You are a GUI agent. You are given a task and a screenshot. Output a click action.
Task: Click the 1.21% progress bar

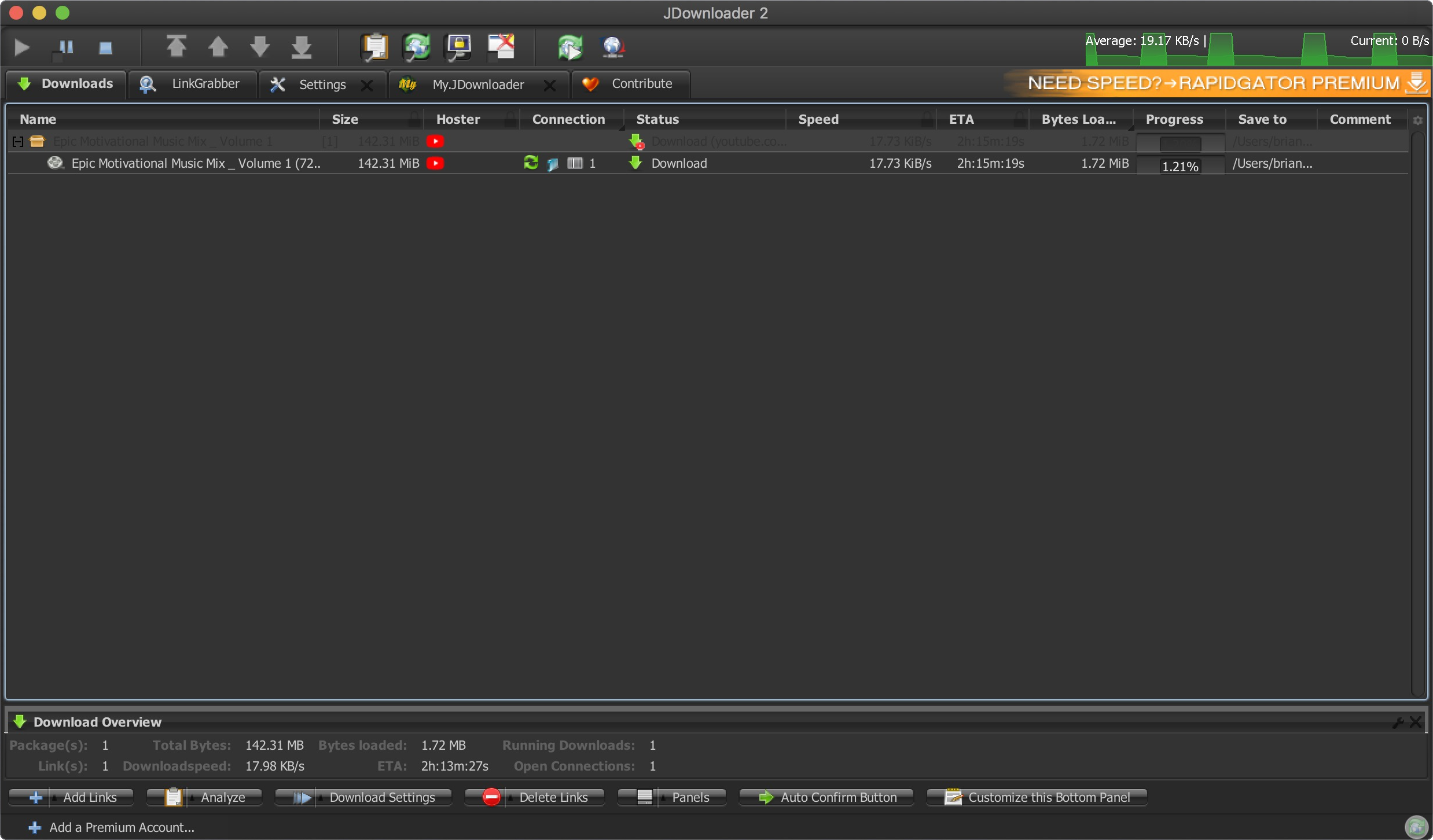click(1181, 165)
